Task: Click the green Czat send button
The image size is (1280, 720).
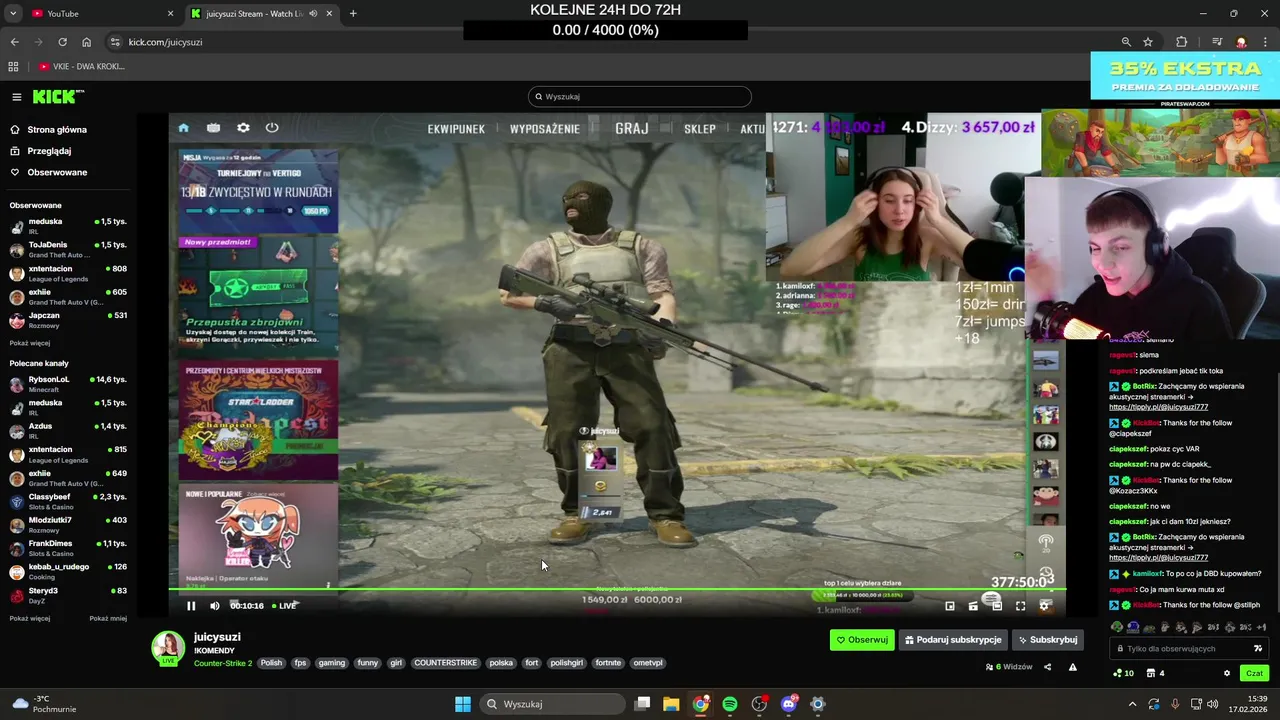Action: pos(1254,673)
